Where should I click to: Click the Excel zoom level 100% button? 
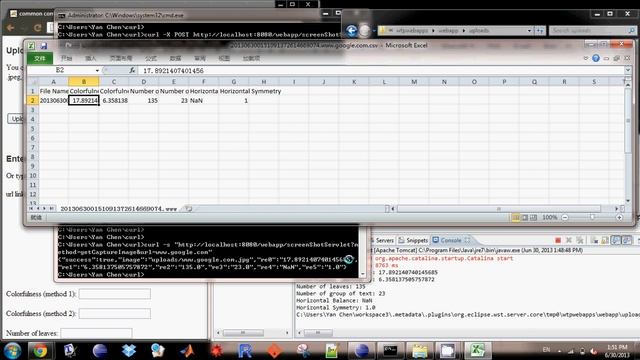[549, 218]
